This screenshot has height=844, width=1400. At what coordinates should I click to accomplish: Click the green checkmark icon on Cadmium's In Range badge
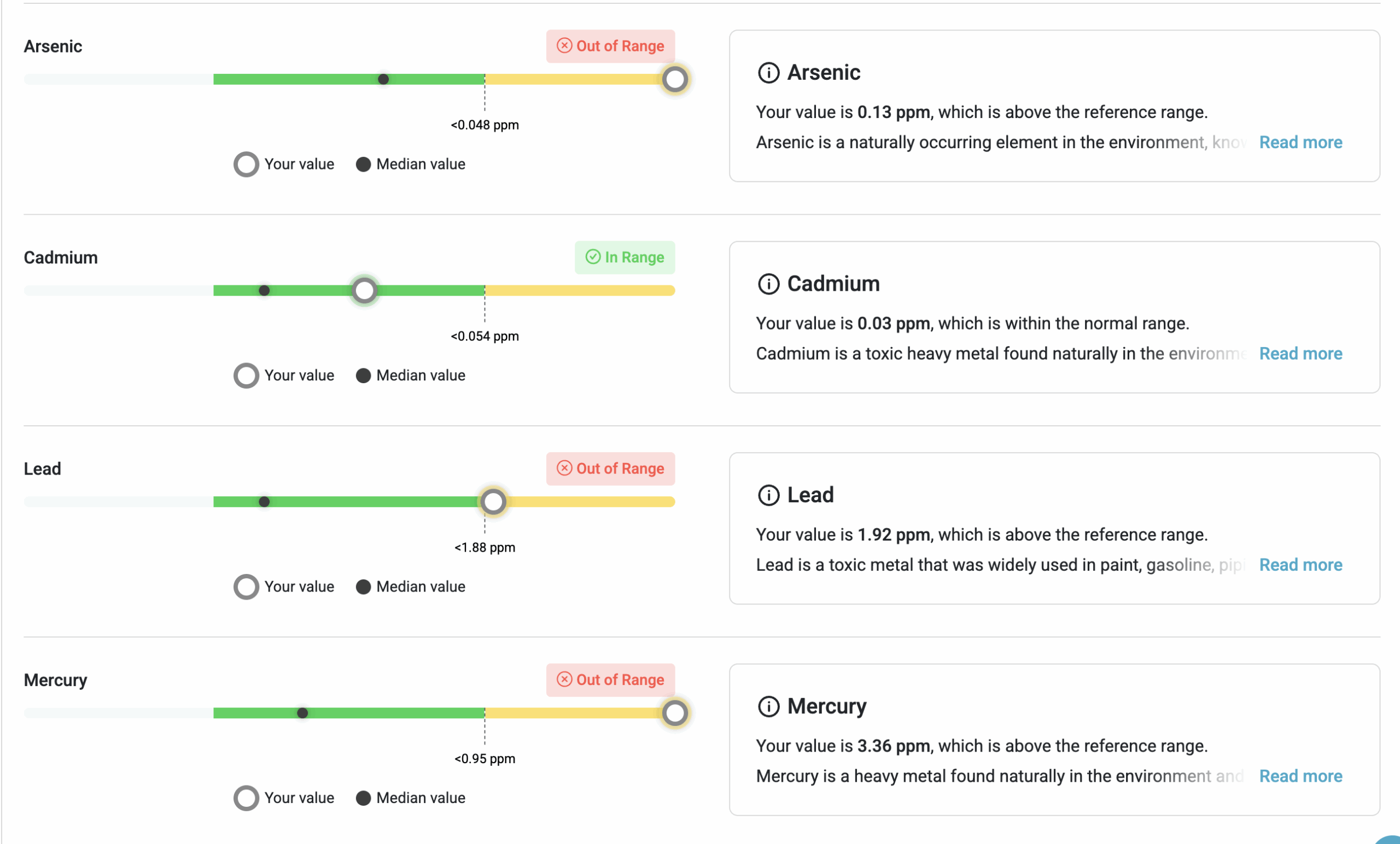coord(593,257)
